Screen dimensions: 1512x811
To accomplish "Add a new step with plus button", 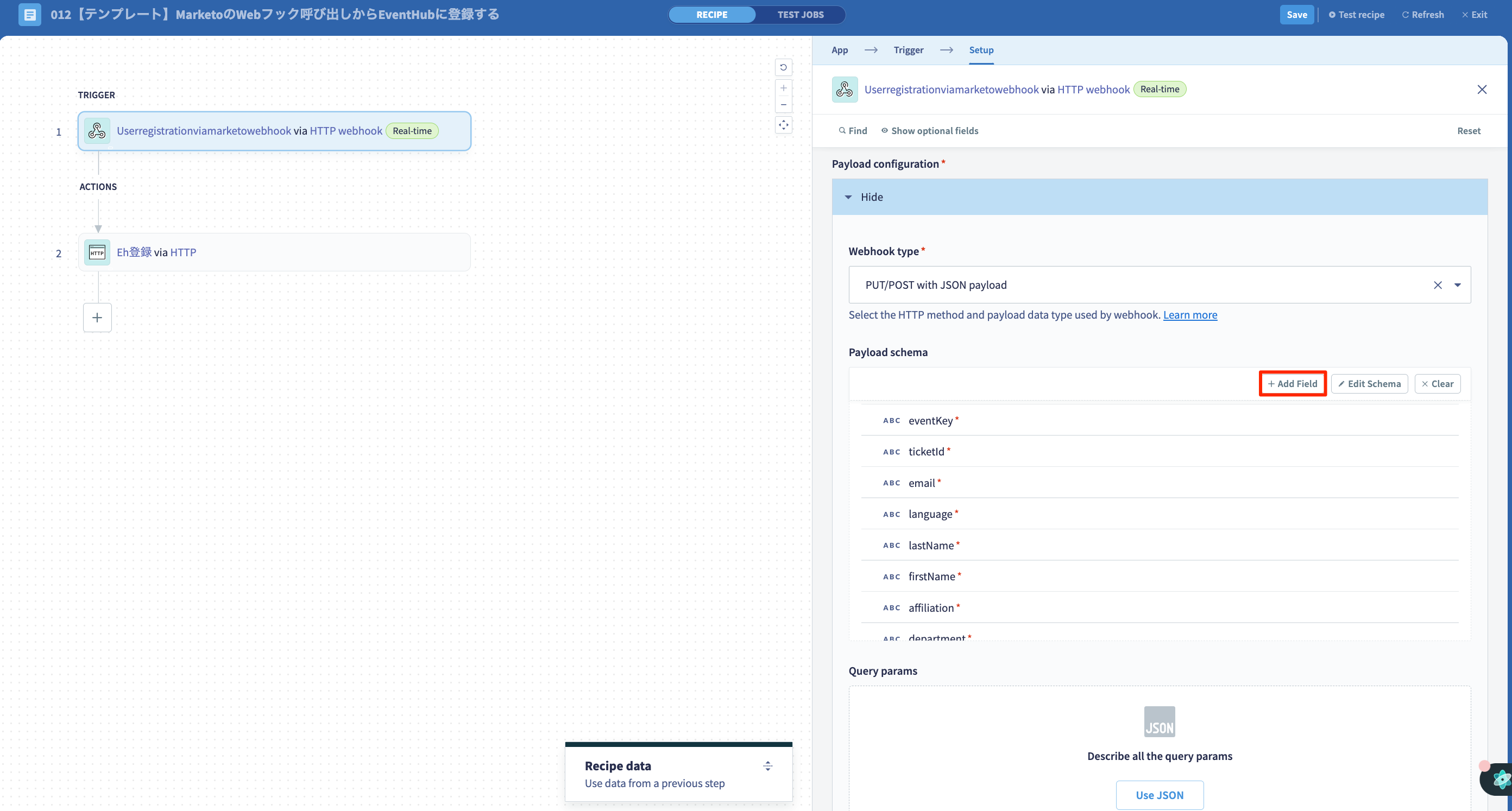I will click(x=97, y=318).
